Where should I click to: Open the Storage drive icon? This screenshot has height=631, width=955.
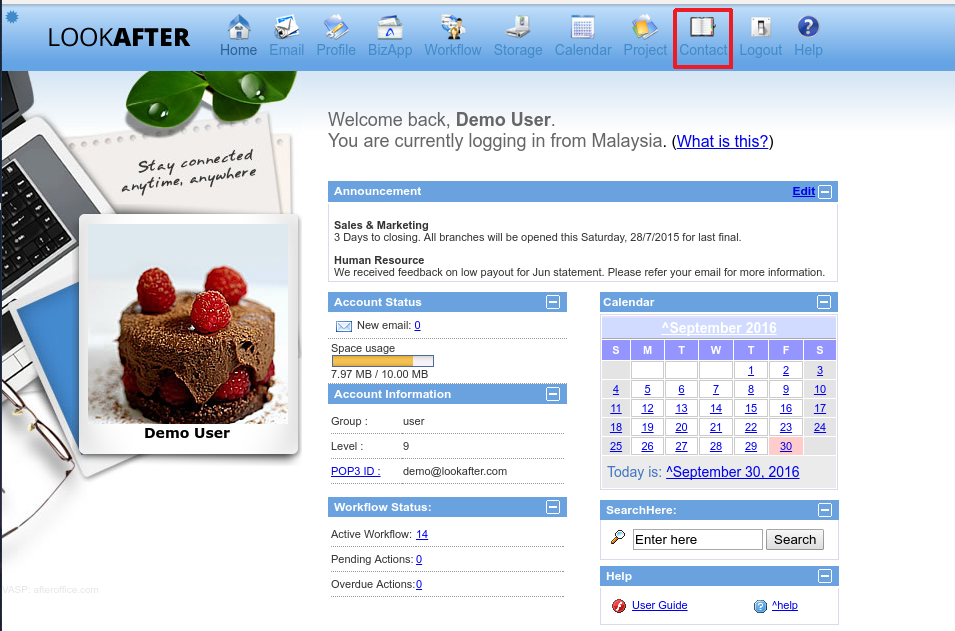(x=517, y=28)
